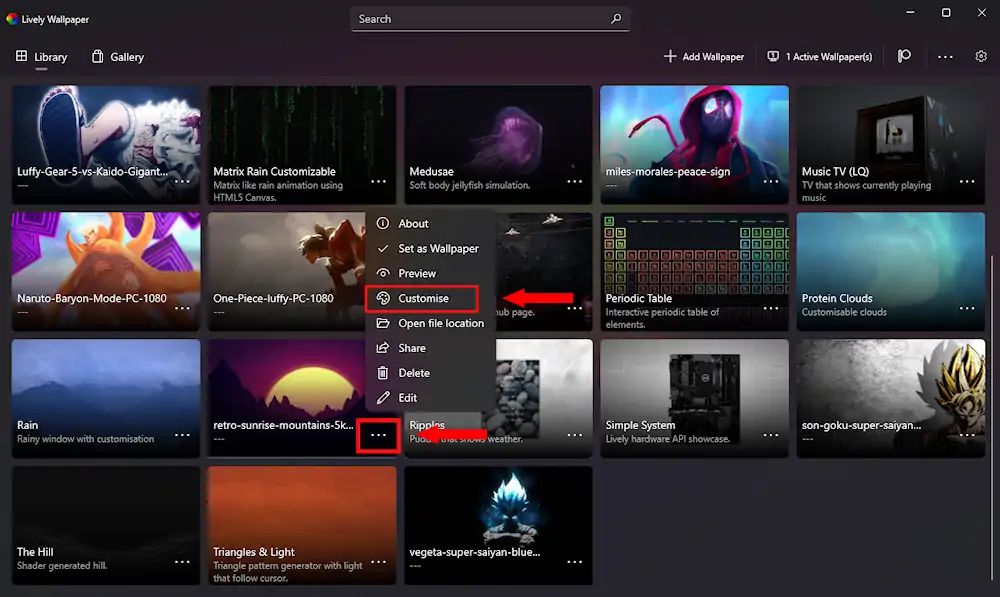Open options dots for Protein Clouds

[x=967, y=308]
